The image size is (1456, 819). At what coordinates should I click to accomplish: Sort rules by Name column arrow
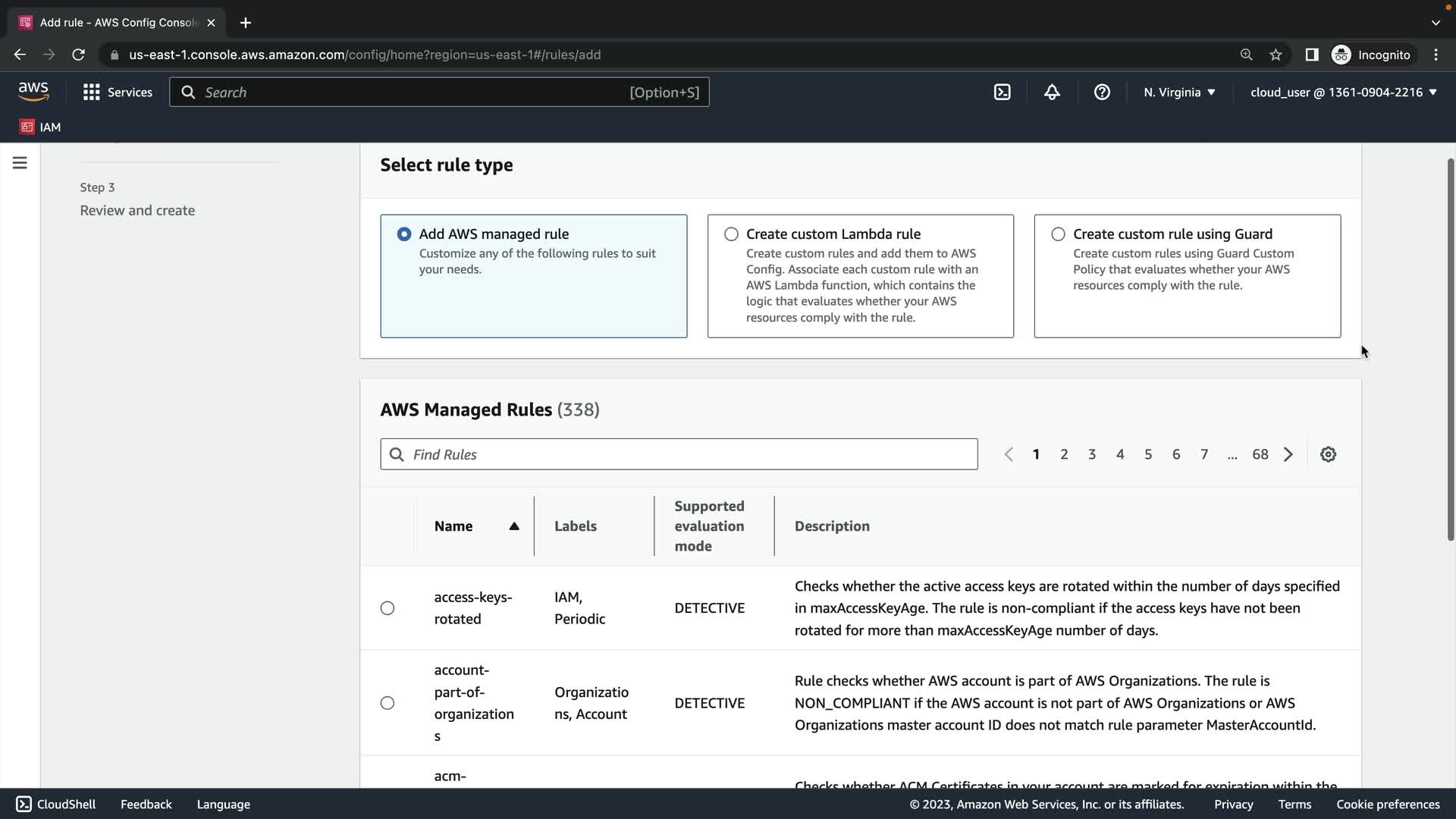pos(514,526)
